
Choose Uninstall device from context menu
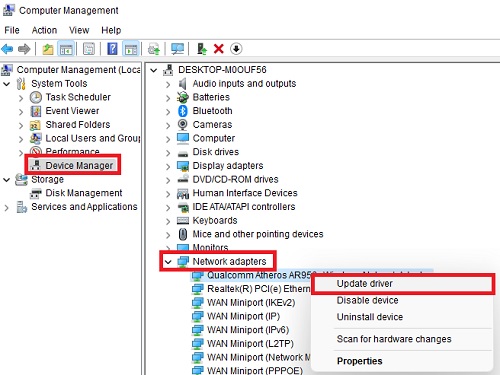[x=403, y=317]
